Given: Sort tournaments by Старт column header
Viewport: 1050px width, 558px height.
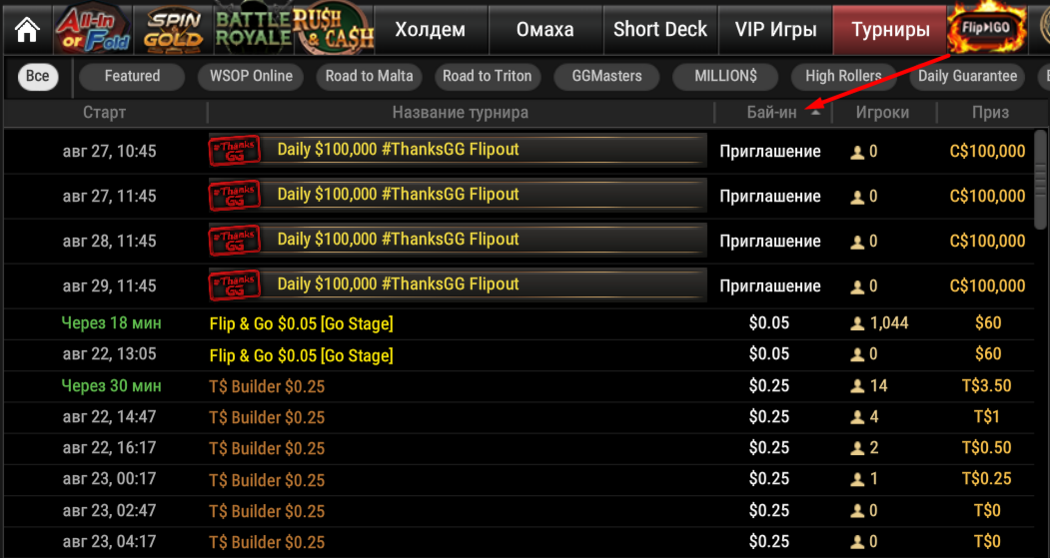Looking at the screenshot, I should click(x=104, y=112).
